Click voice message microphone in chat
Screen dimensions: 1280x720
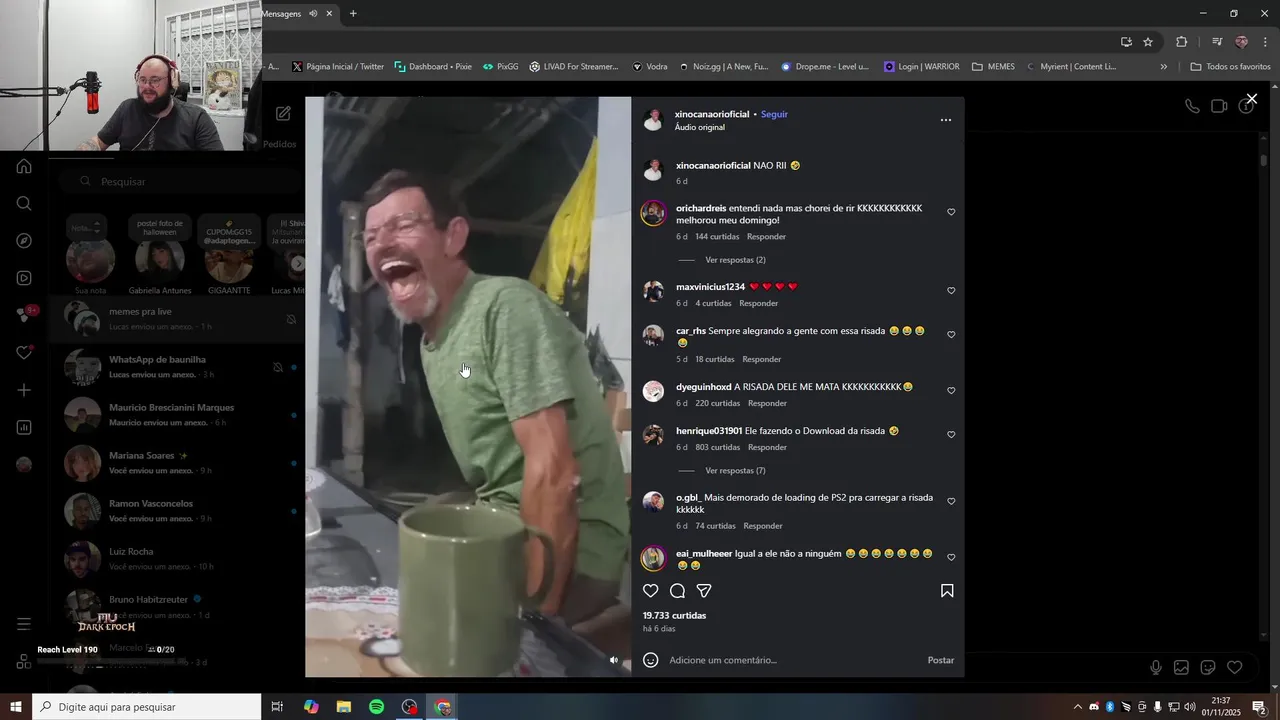1156,668
